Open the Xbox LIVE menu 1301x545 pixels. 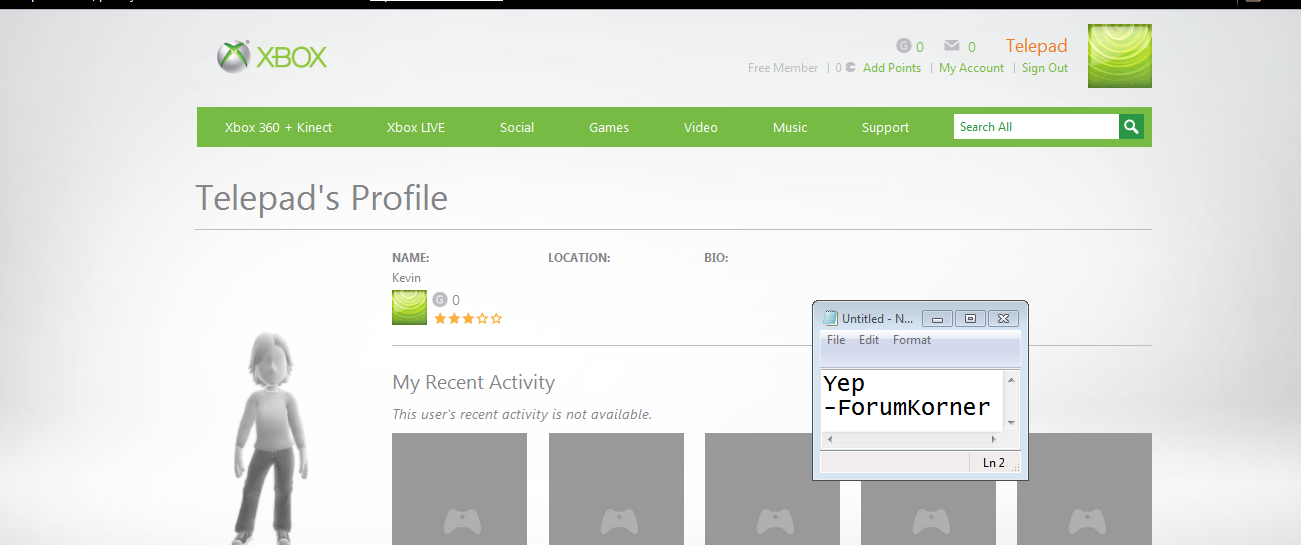(x=416, y=127)
